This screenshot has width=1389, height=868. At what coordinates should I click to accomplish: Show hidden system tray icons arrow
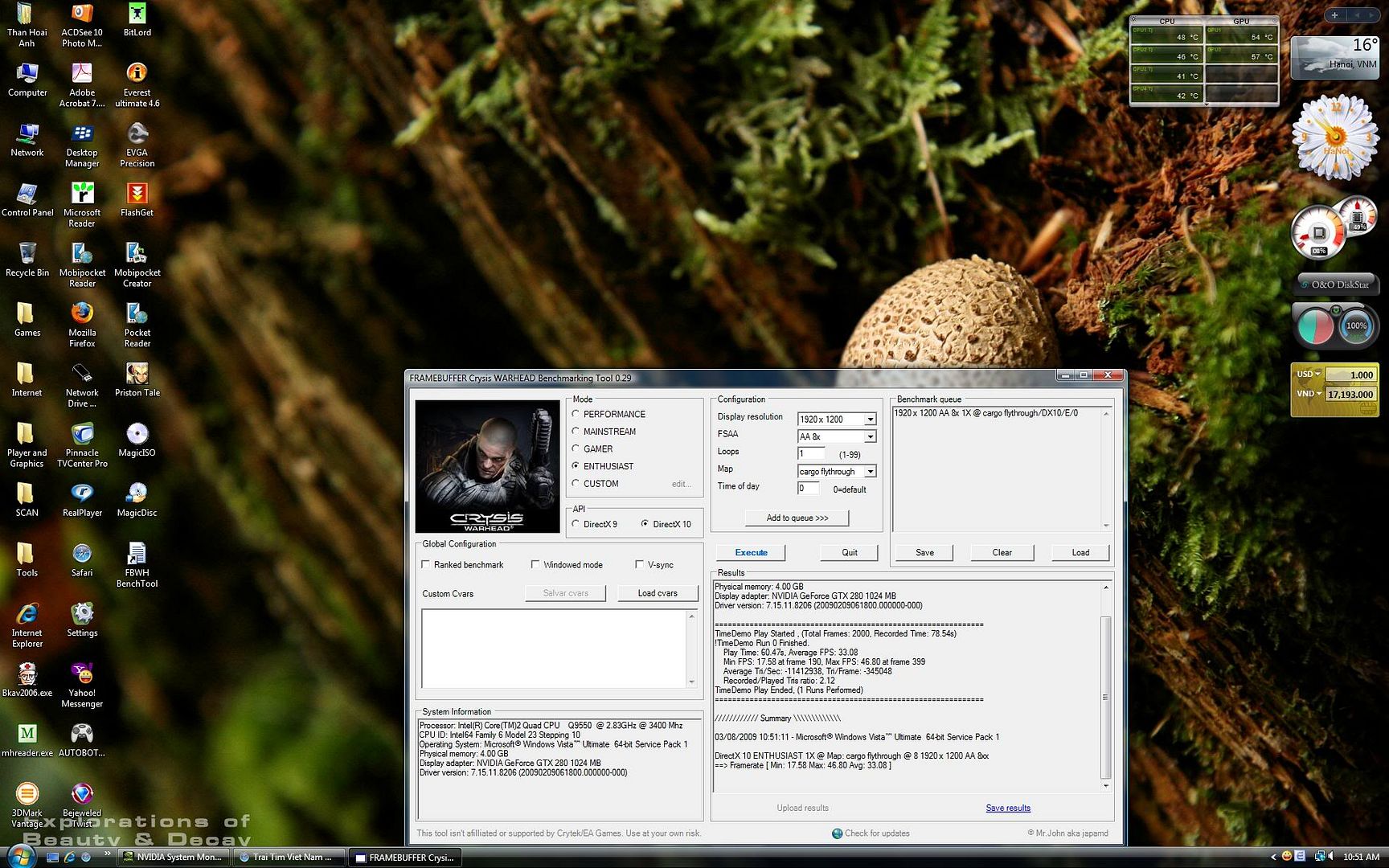coord(1272,857)
